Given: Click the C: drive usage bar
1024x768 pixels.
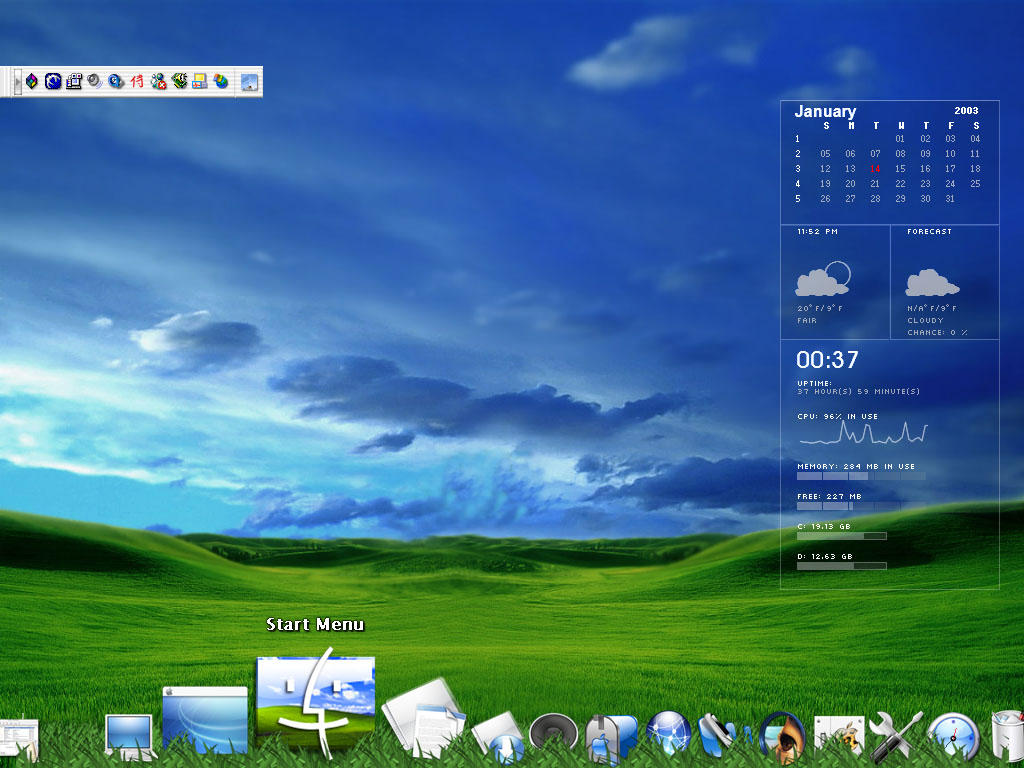Looking at the screenshot, I should coord(842,536).
